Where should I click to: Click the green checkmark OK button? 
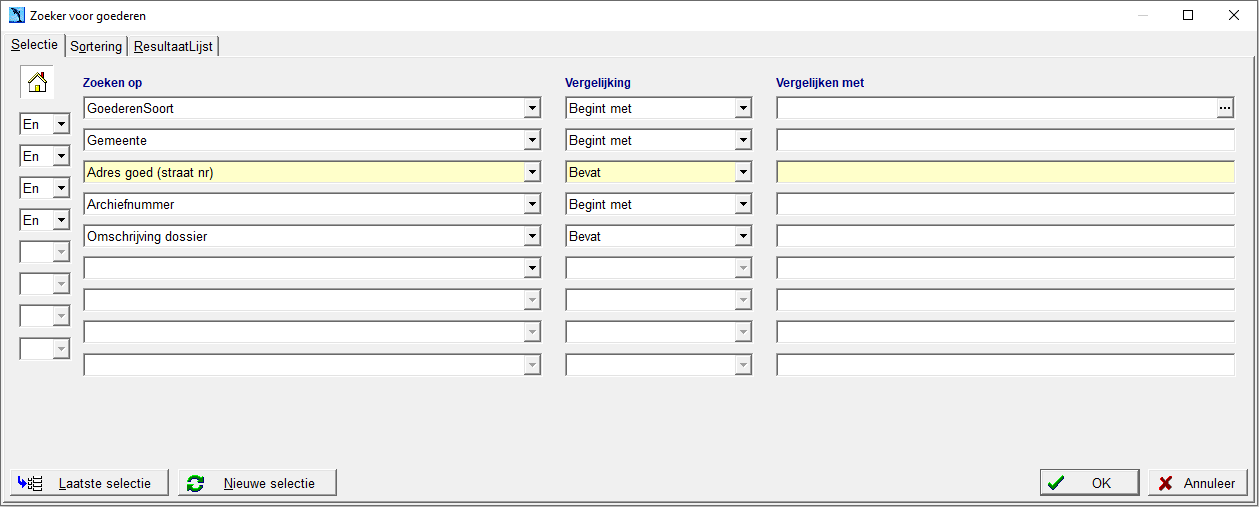[x=1089, y=483]
